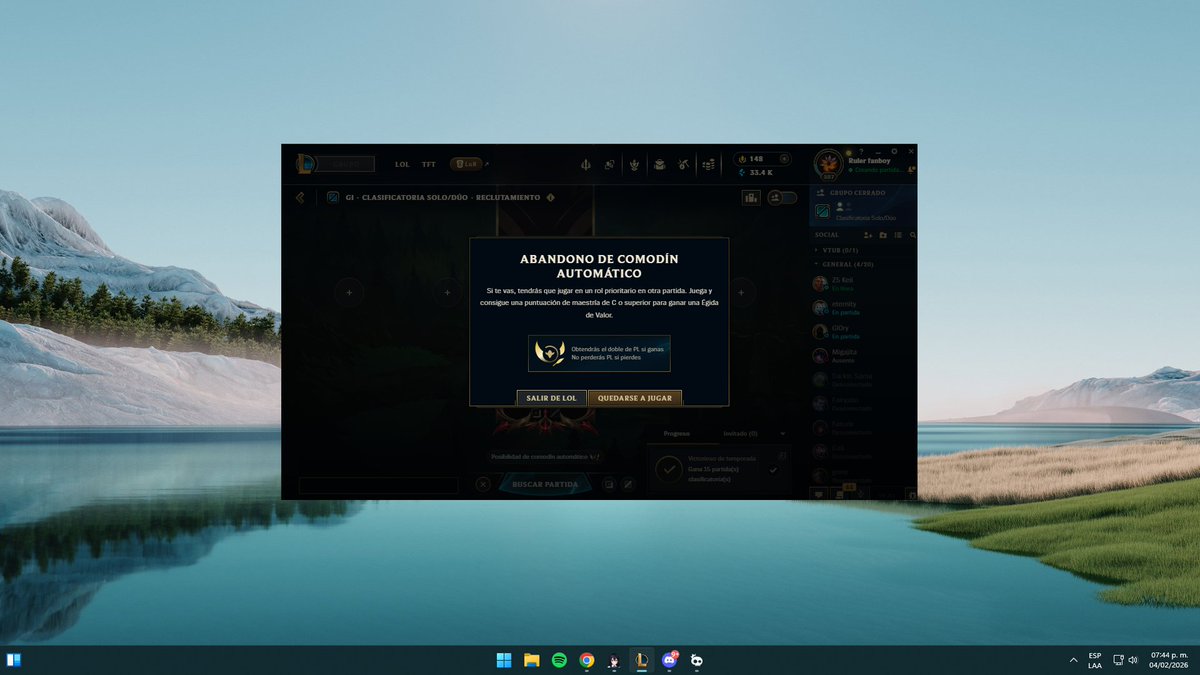Click the new folder icon in SOCIAL

[x=883, y=235]
